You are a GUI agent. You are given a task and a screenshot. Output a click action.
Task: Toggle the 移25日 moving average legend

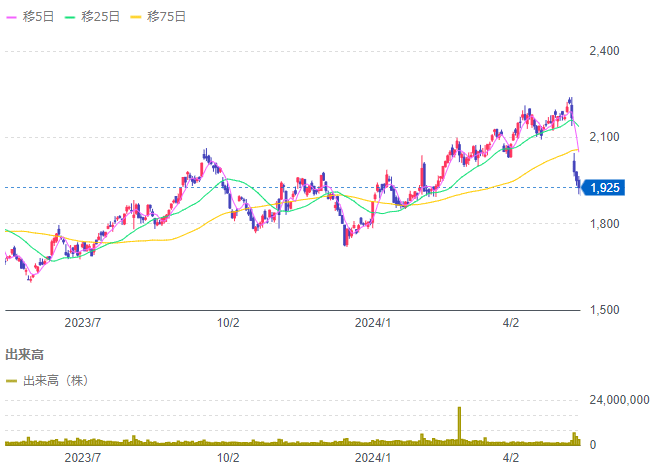click(100, 16)
